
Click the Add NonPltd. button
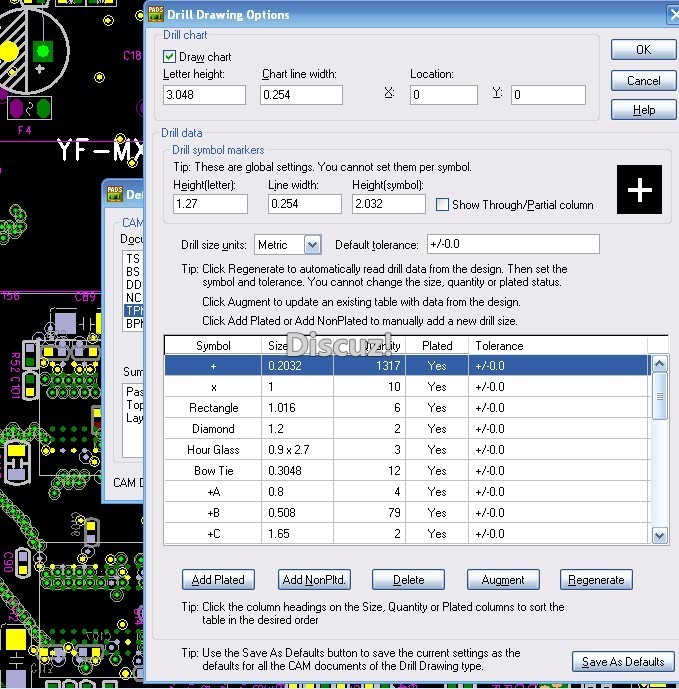[314, 580]
